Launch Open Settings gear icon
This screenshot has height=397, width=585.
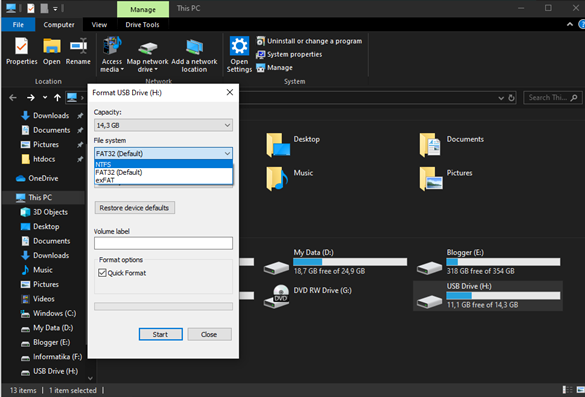(239, 54)
